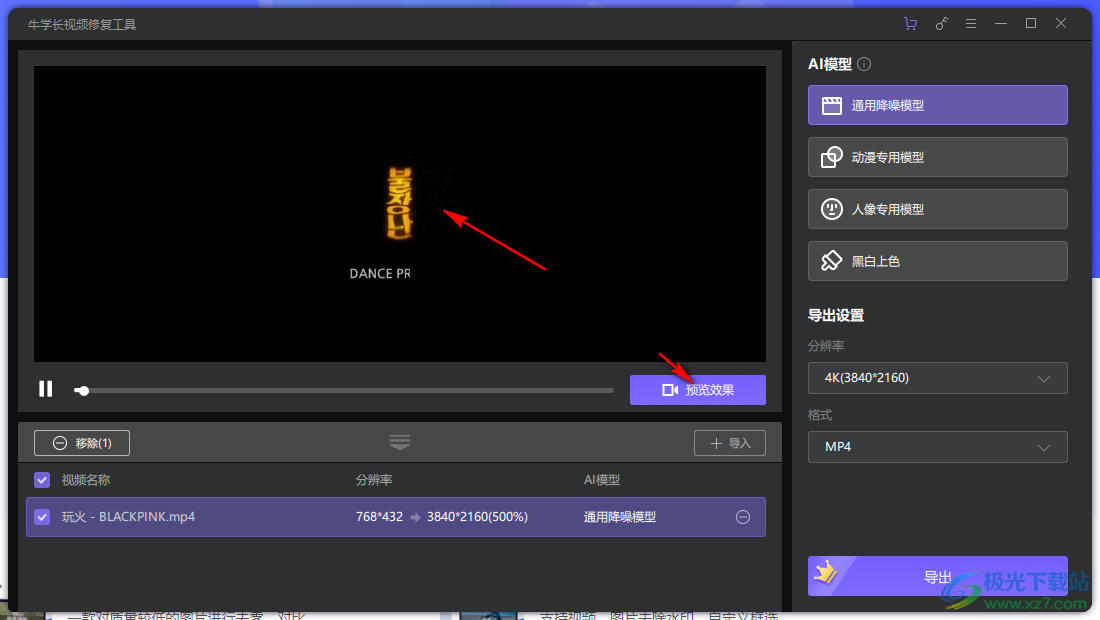Open the 分辨率 4K(3840*2160) dropdown
Screen dimensions: 1100x620
pyautogui.click(x=937, y=378)
